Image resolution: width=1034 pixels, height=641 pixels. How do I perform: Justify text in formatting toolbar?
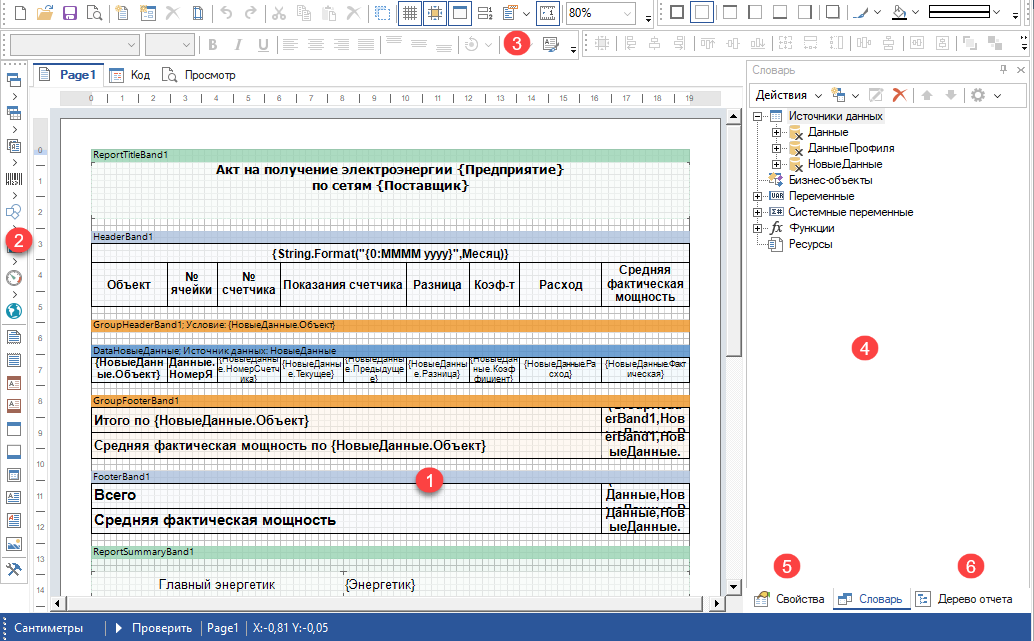tap(366, 45)
